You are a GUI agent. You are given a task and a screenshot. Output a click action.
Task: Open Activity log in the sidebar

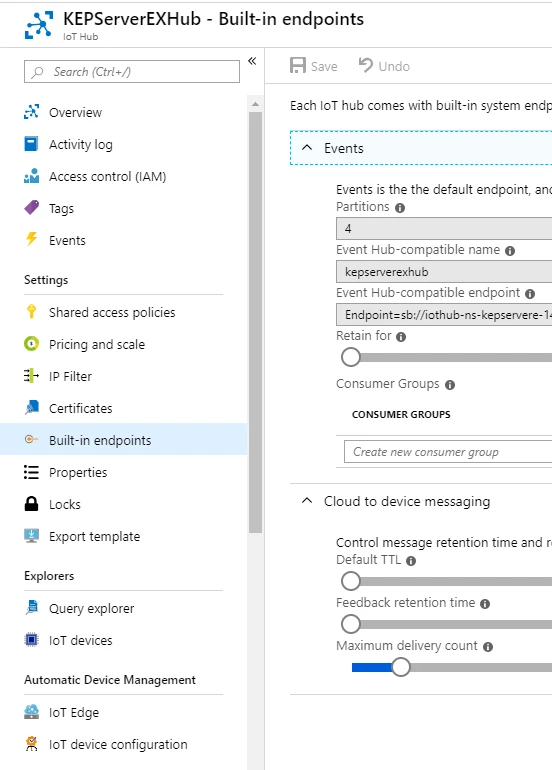click(x=81, y=144)
